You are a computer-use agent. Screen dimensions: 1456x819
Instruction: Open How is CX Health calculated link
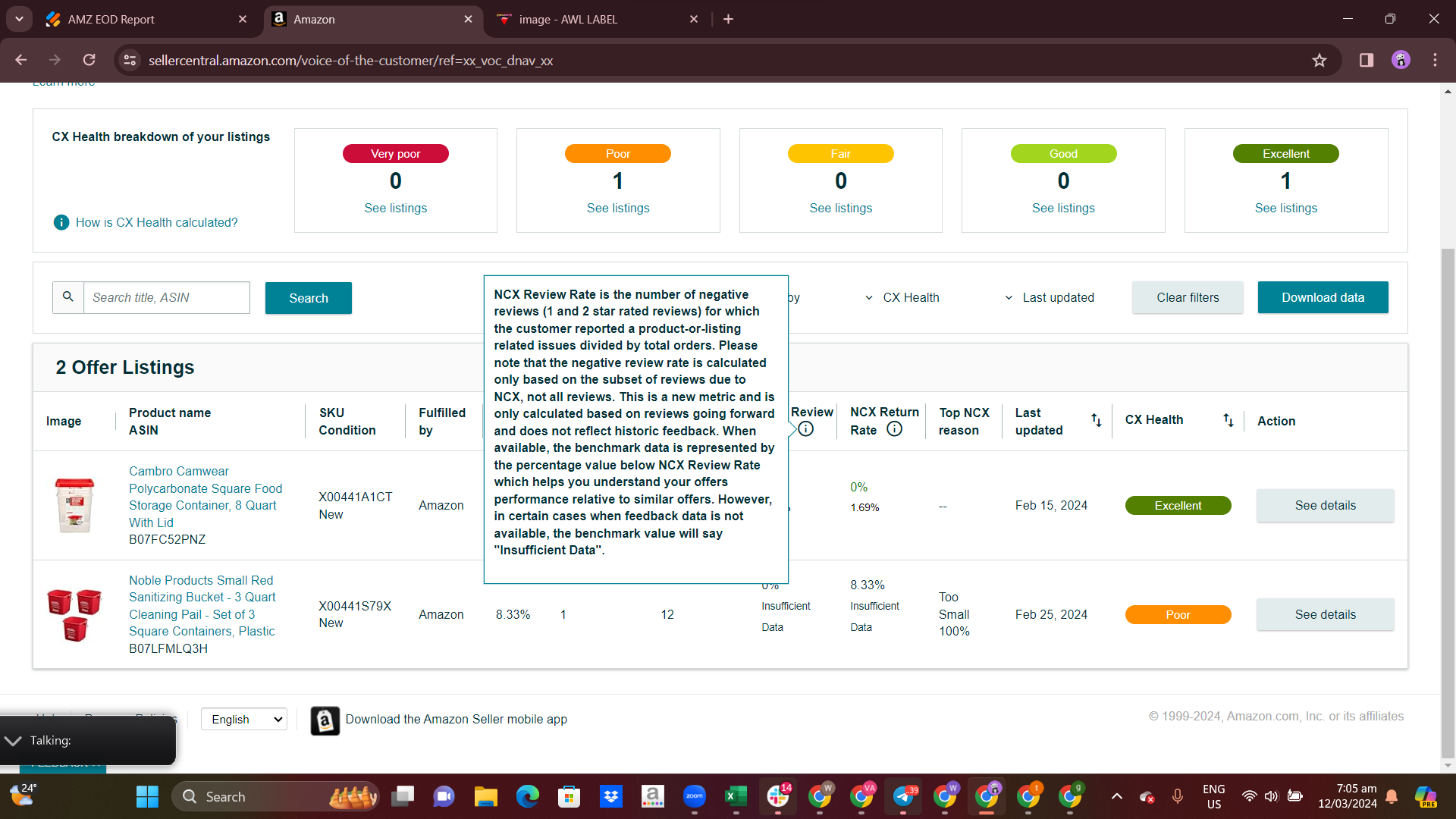(x=156, y=222)
